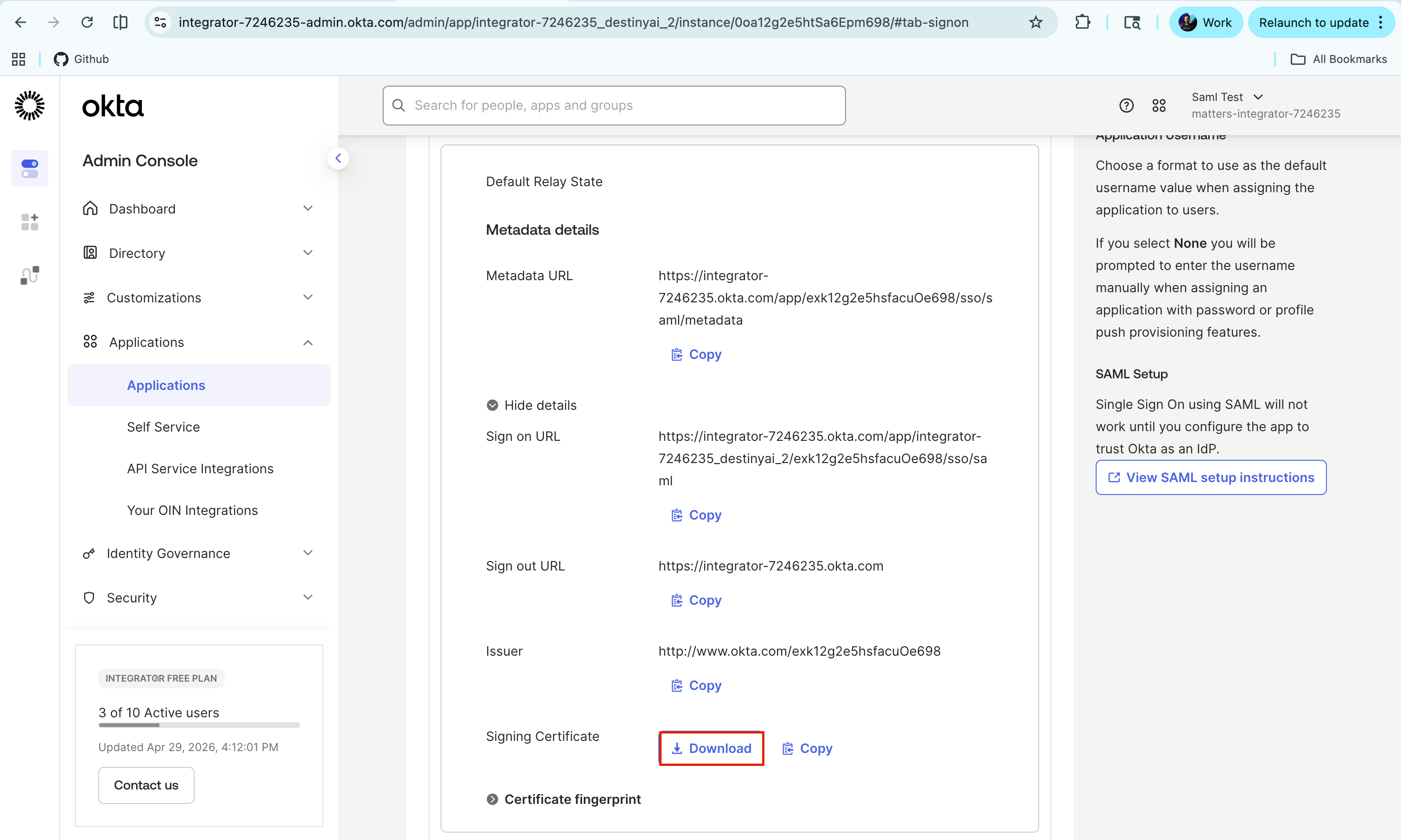Reload the page with the refresh icon
Screen dimensions: 1401x840
click(87, 23)
